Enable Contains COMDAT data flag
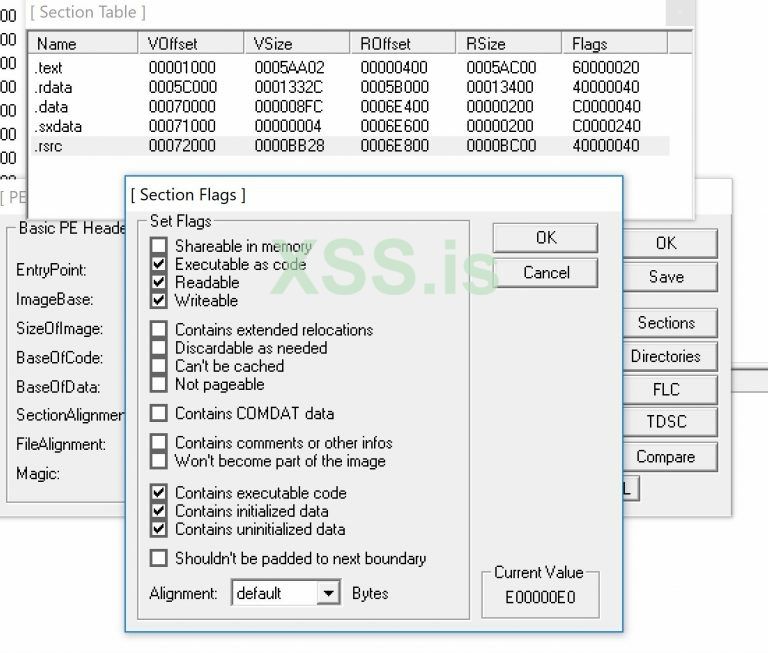The width and height of the screenshot is (768, 653). point(159,413)
